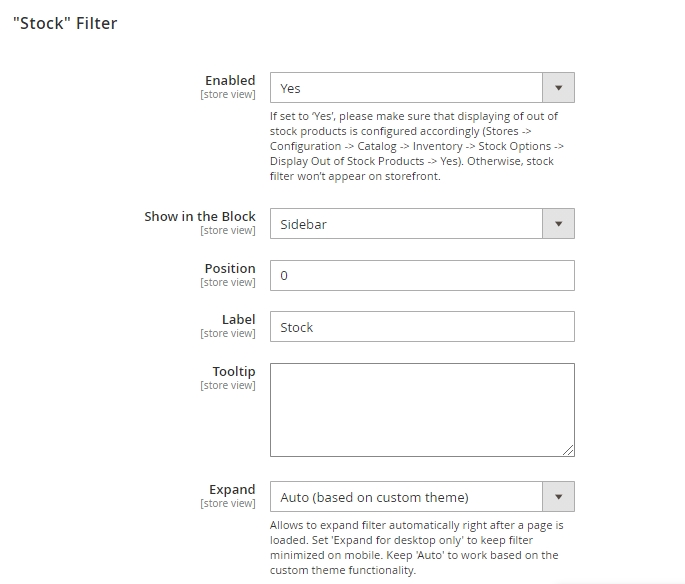Click the "Stock" Filter section heading
The image size is (685, 584).
pyautogui.click(x=65, y=23)
